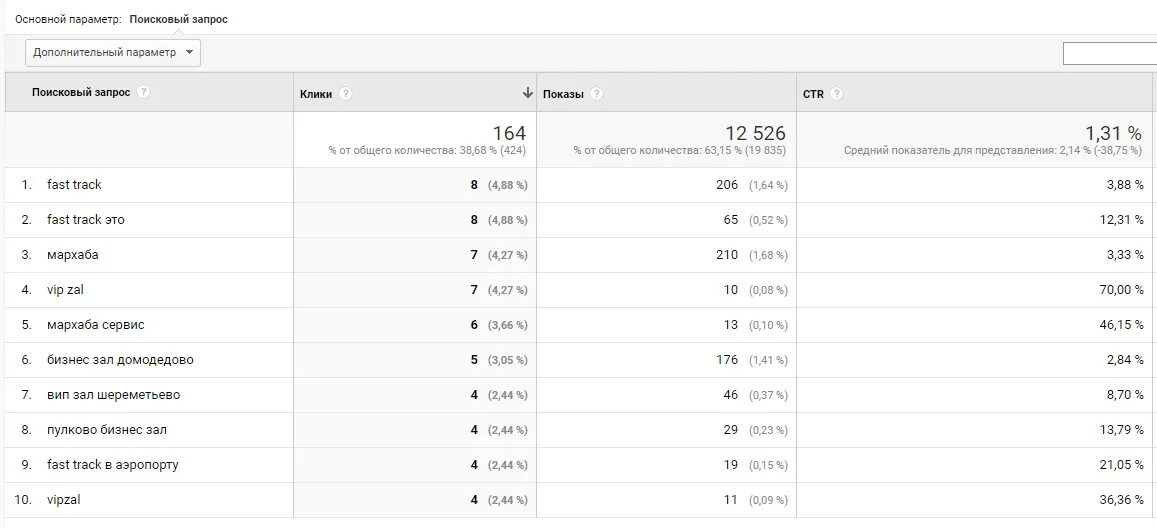Open help icon next to Поисковый запрос header
1157x528 pixels.
(x=144, y=92)
